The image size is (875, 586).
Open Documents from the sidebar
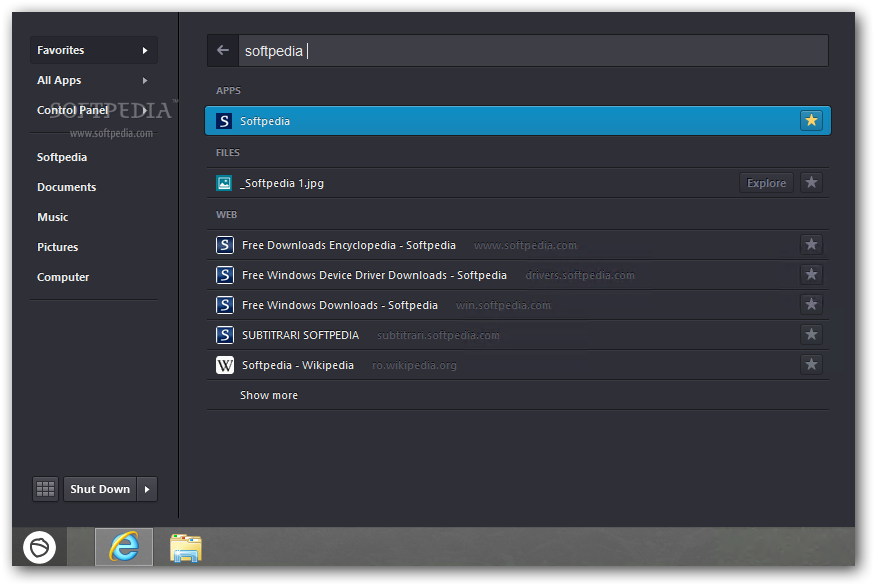(x=66, y=188)
